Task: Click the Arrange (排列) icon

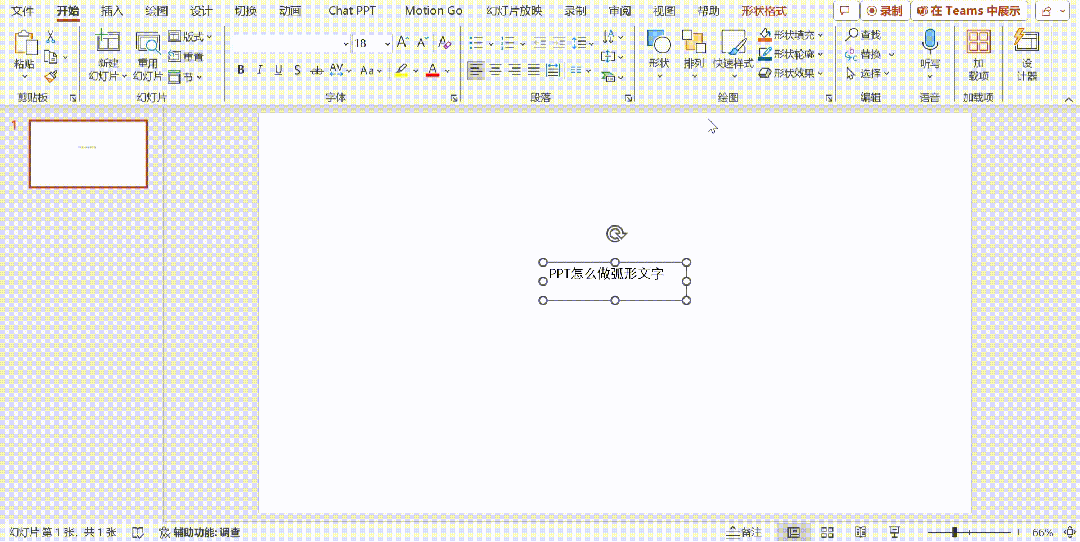Action: coord(694,42)
